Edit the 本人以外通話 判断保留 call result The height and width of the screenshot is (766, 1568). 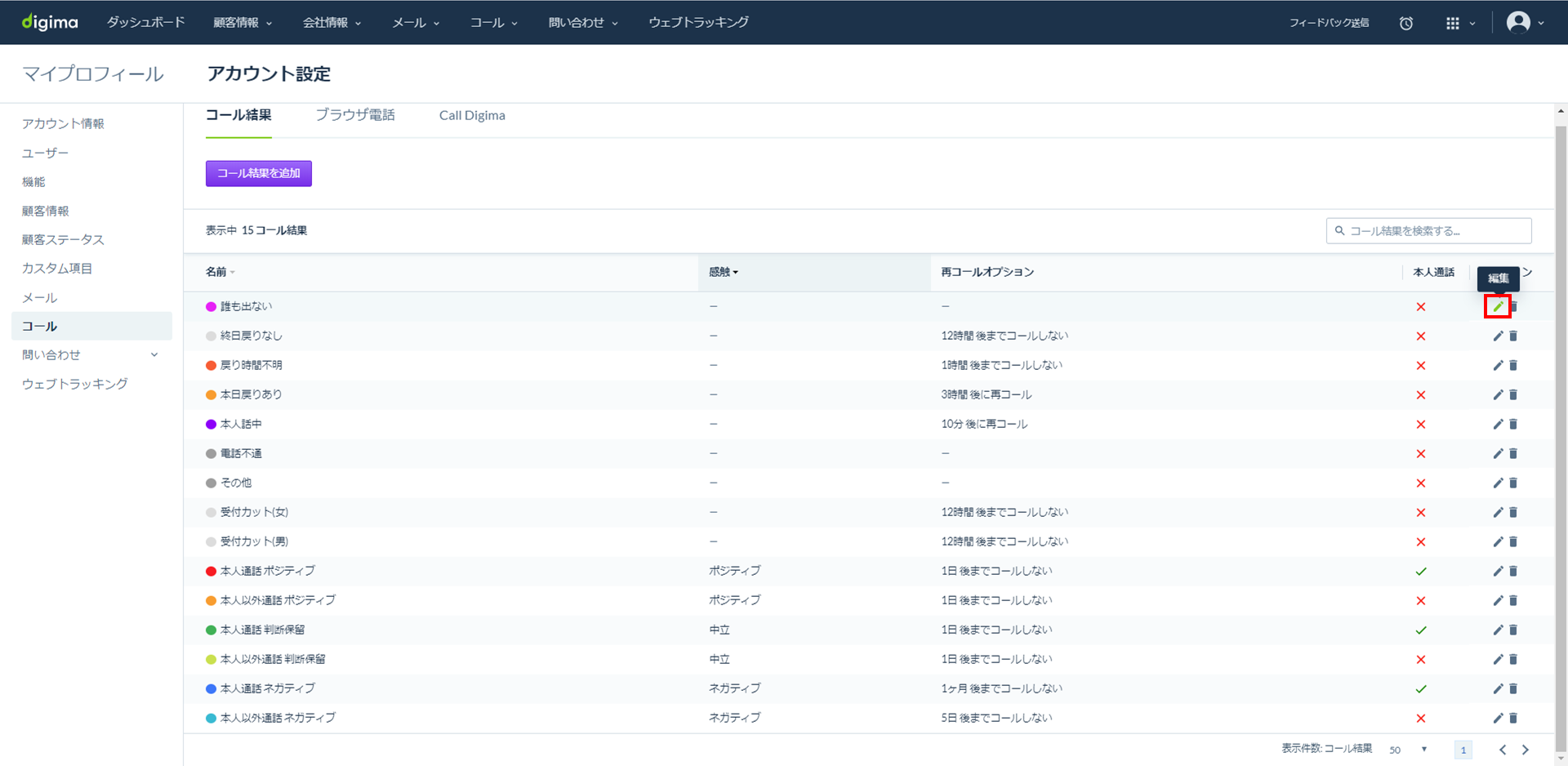click(1498, 659)
